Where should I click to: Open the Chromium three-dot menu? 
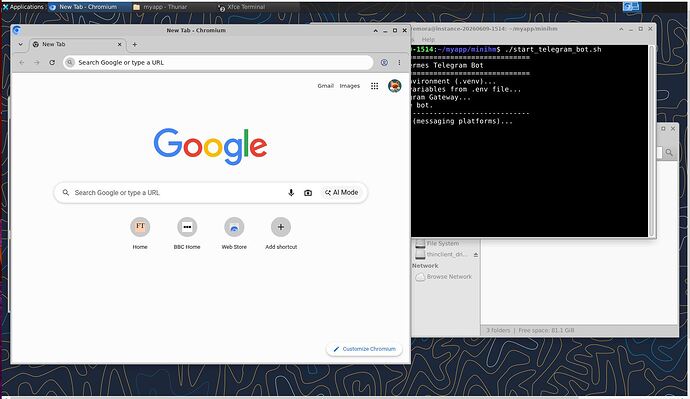tap(399, 62)
